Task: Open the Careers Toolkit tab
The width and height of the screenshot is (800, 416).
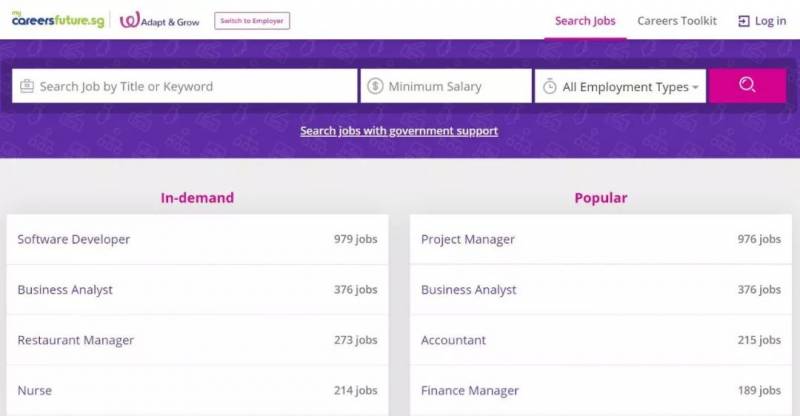Action: [677, 21]
